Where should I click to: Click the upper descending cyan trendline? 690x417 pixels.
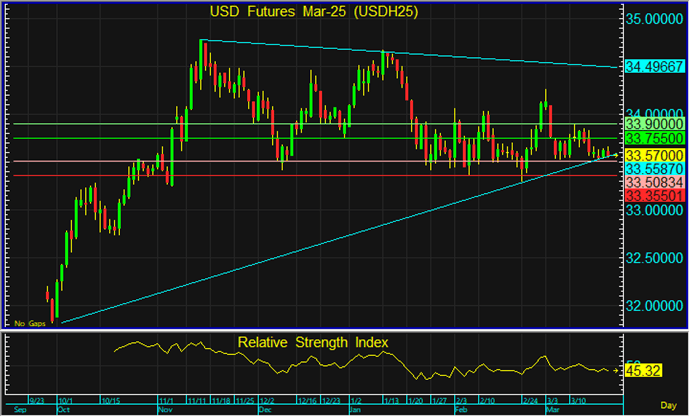[x=400, y=53]
